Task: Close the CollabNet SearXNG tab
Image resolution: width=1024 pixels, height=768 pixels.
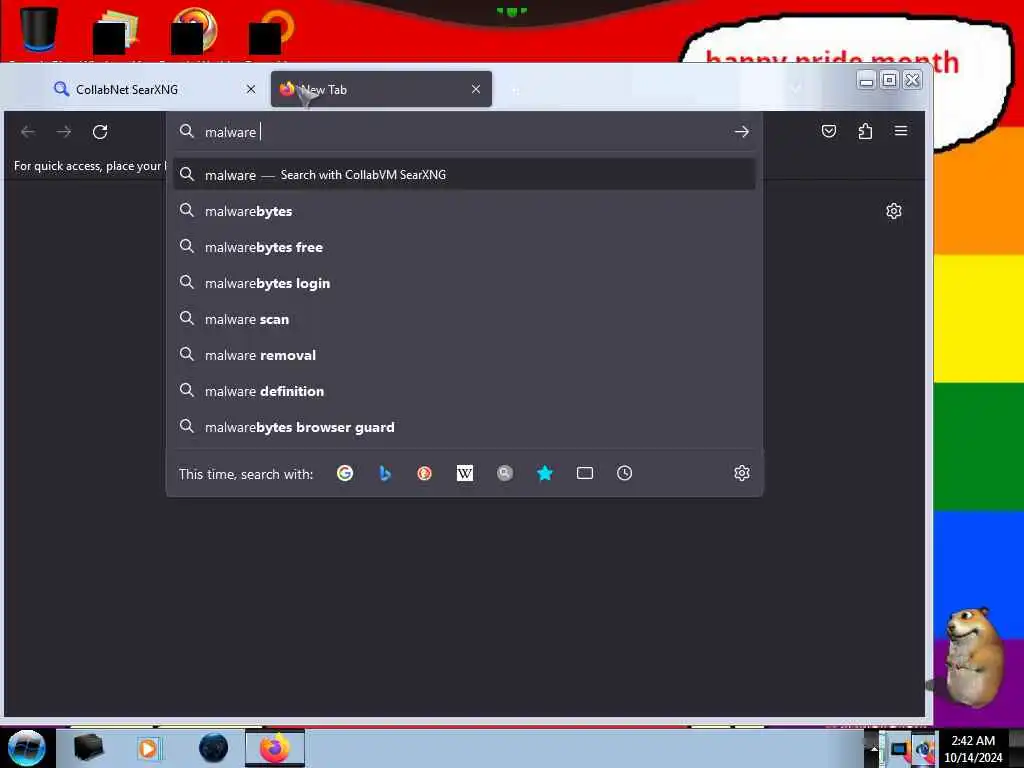Action: [251, 89]
